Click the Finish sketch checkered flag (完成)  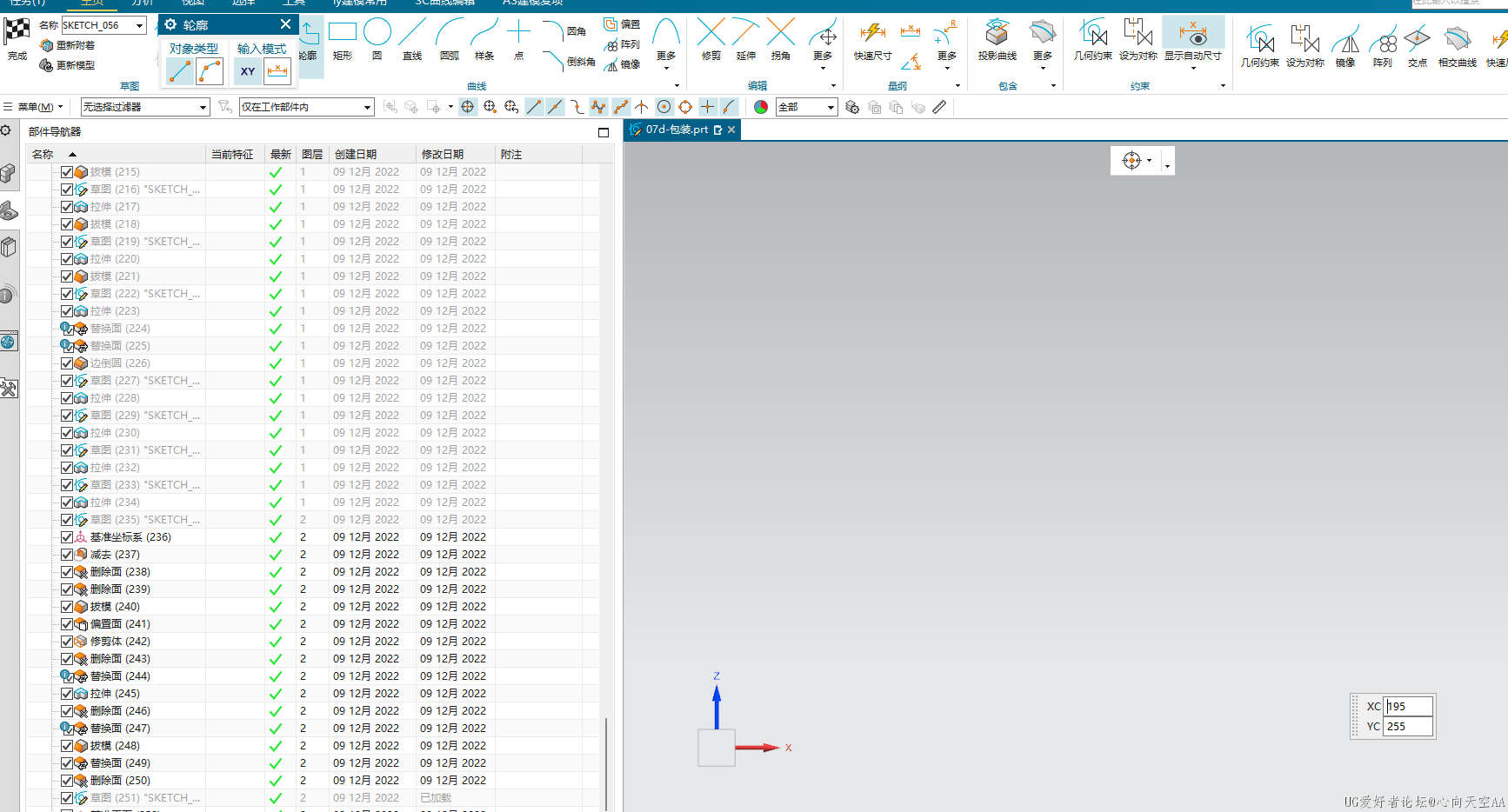17,39
